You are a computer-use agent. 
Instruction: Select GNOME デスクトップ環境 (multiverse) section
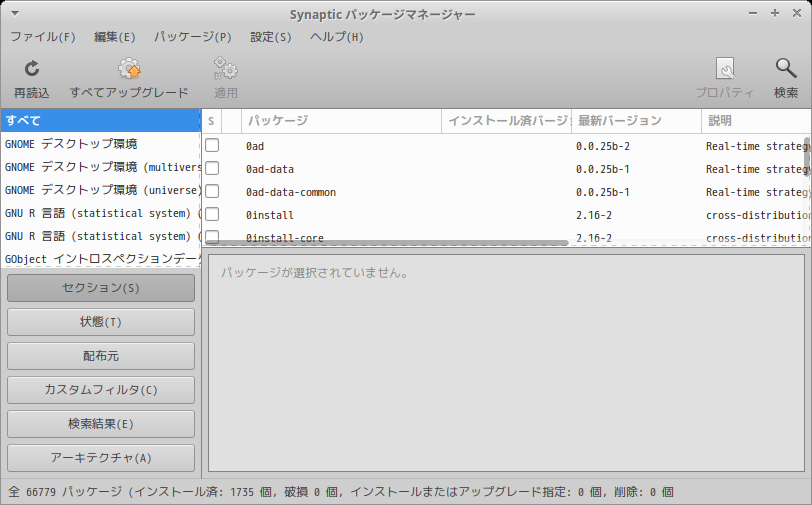point(100,167)
